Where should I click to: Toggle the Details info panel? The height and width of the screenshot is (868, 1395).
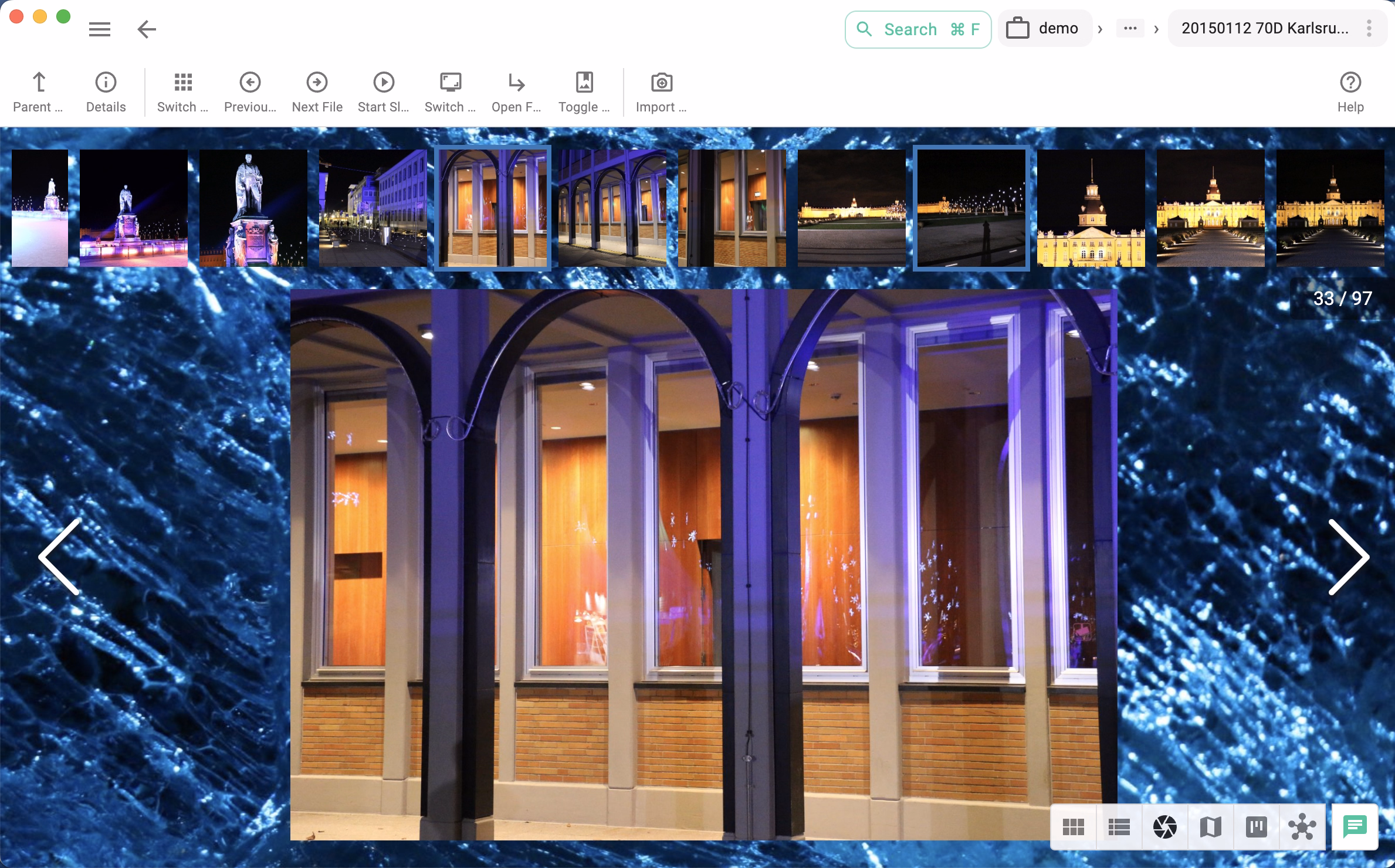[x=105, y=91]
